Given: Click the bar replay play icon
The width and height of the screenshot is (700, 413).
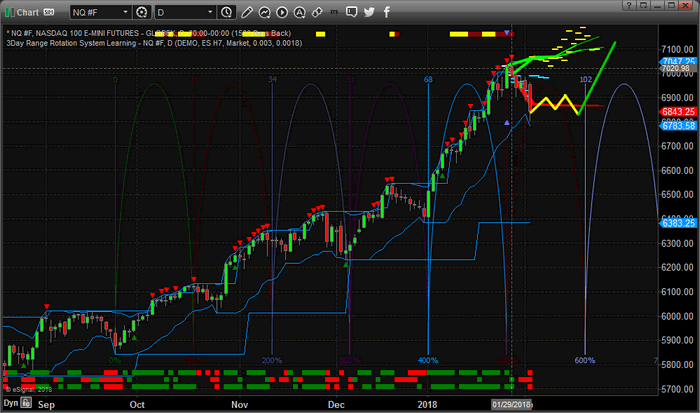Looking at the screenshot, I should 282,13.
